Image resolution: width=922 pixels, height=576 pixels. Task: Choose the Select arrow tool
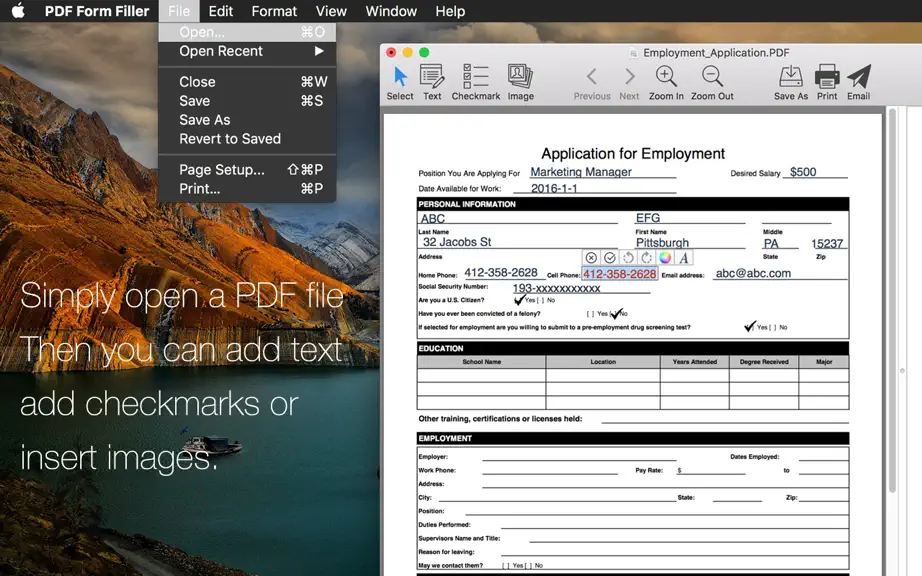tap(400, 83)
